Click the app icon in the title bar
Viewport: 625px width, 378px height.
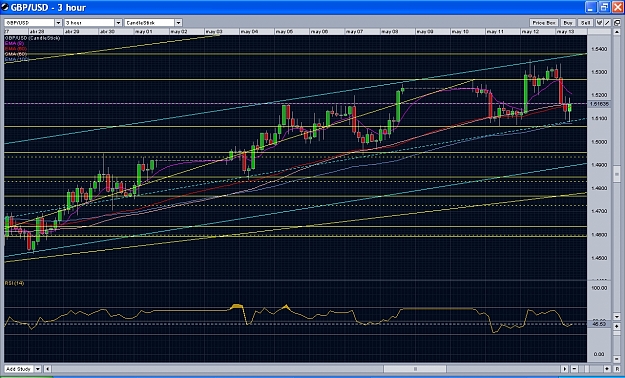(x=5, y=7)
